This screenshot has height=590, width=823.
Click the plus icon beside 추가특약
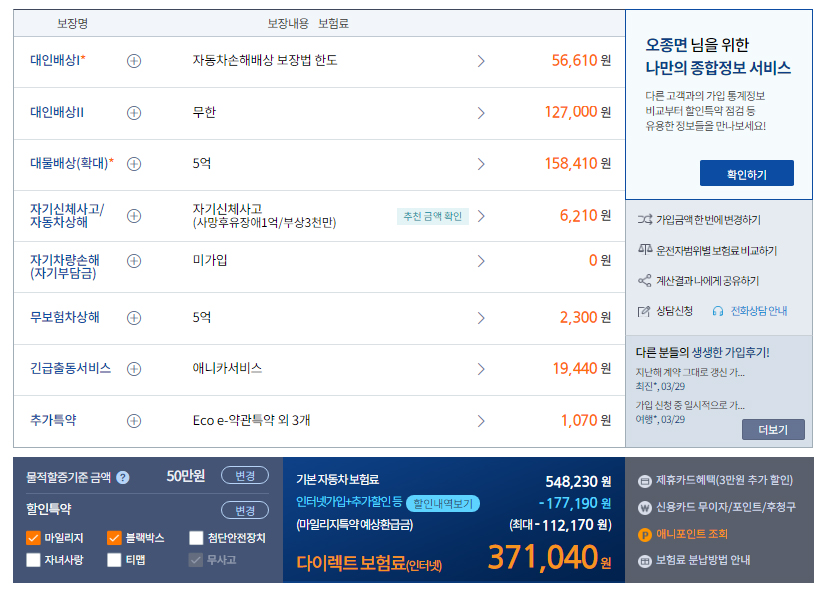point(134,420)
